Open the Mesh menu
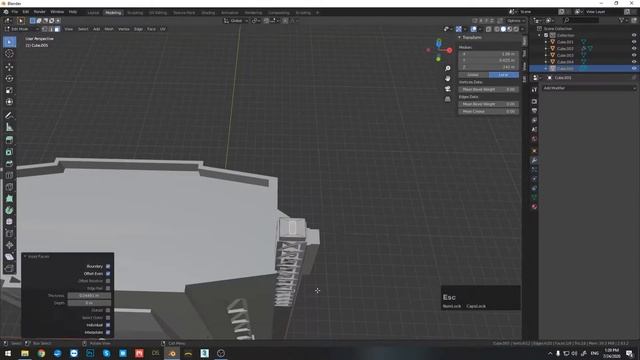This screenshot has width=640, height=360. tap(109, 29)
